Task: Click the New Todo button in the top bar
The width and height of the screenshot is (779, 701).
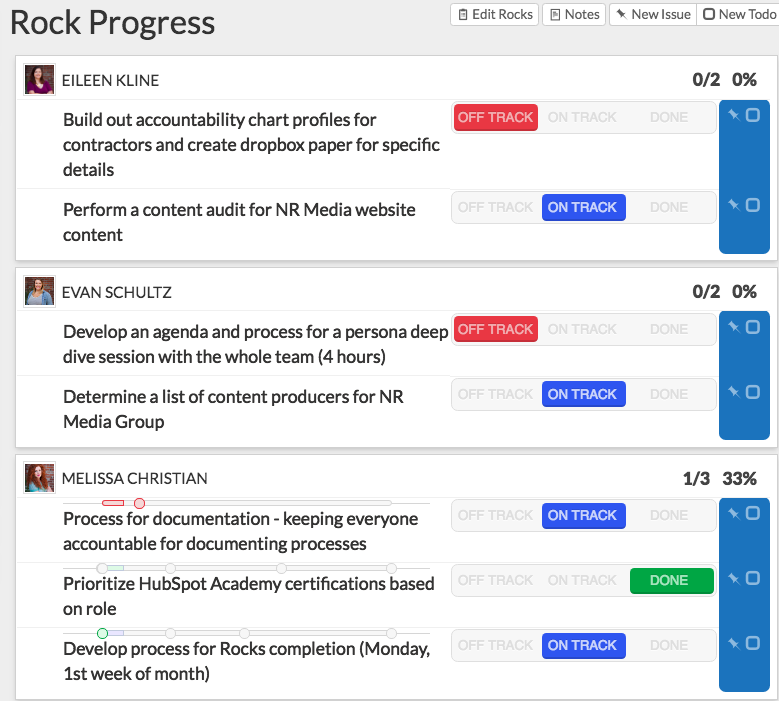Action: click(x=738, y=14)
